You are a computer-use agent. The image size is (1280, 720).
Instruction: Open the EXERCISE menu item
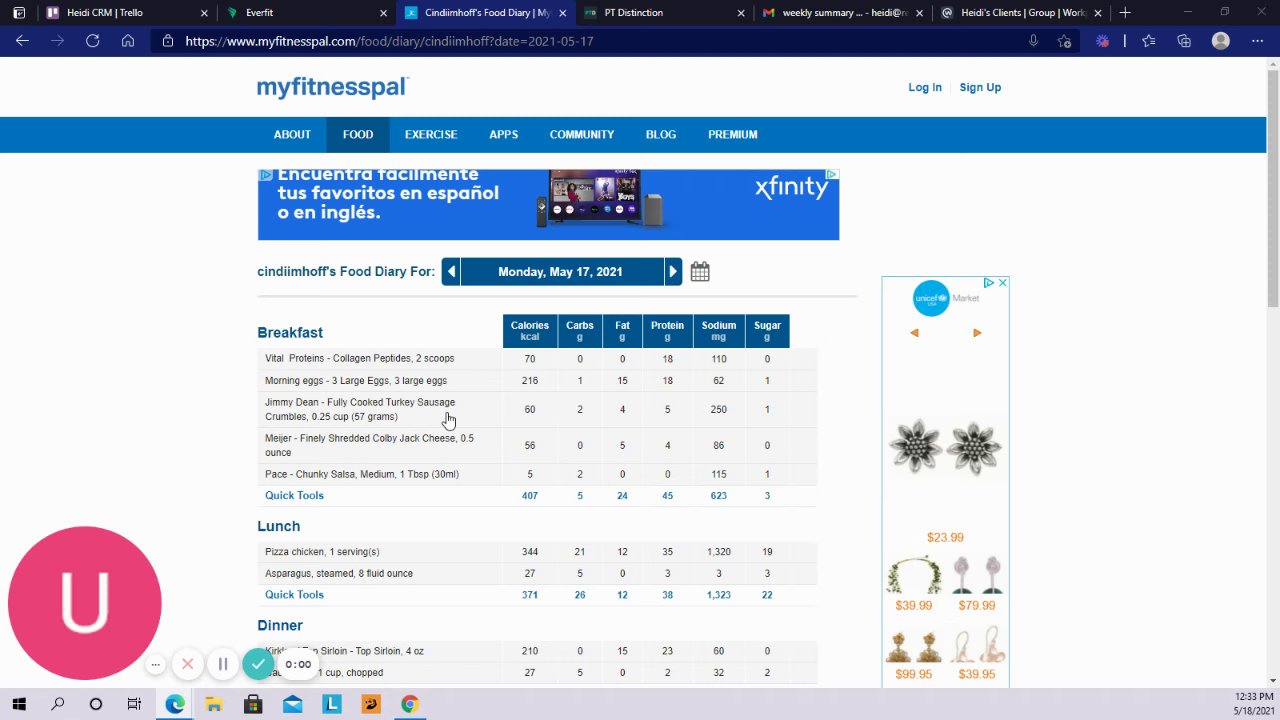point(431,135)
